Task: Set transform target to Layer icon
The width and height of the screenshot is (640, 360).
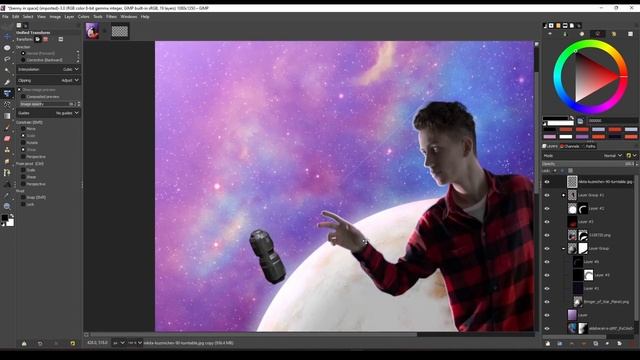Action: click(x=38, y=39)
